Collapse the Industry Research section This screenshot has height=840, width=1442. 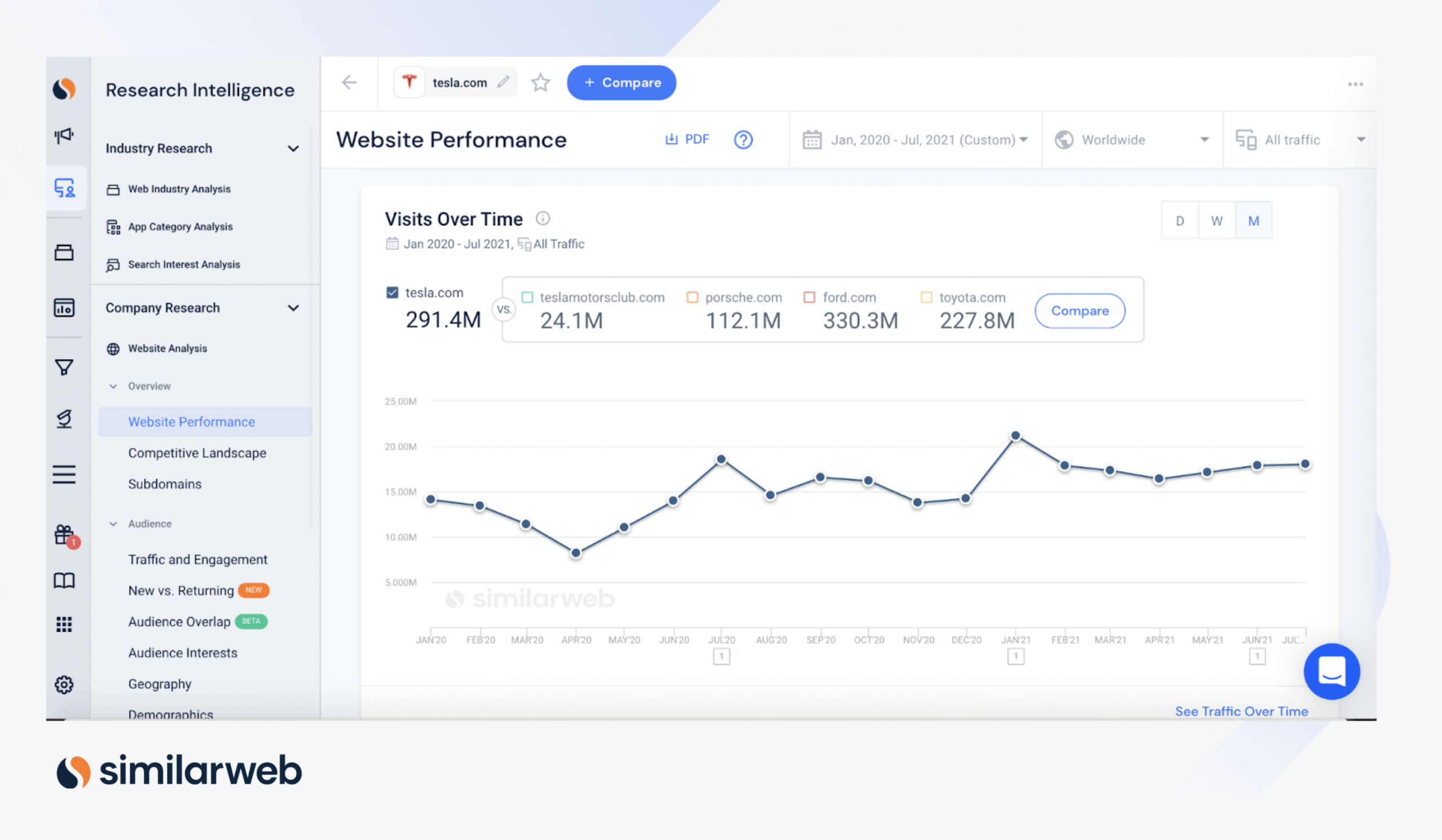tap(293, 149)
